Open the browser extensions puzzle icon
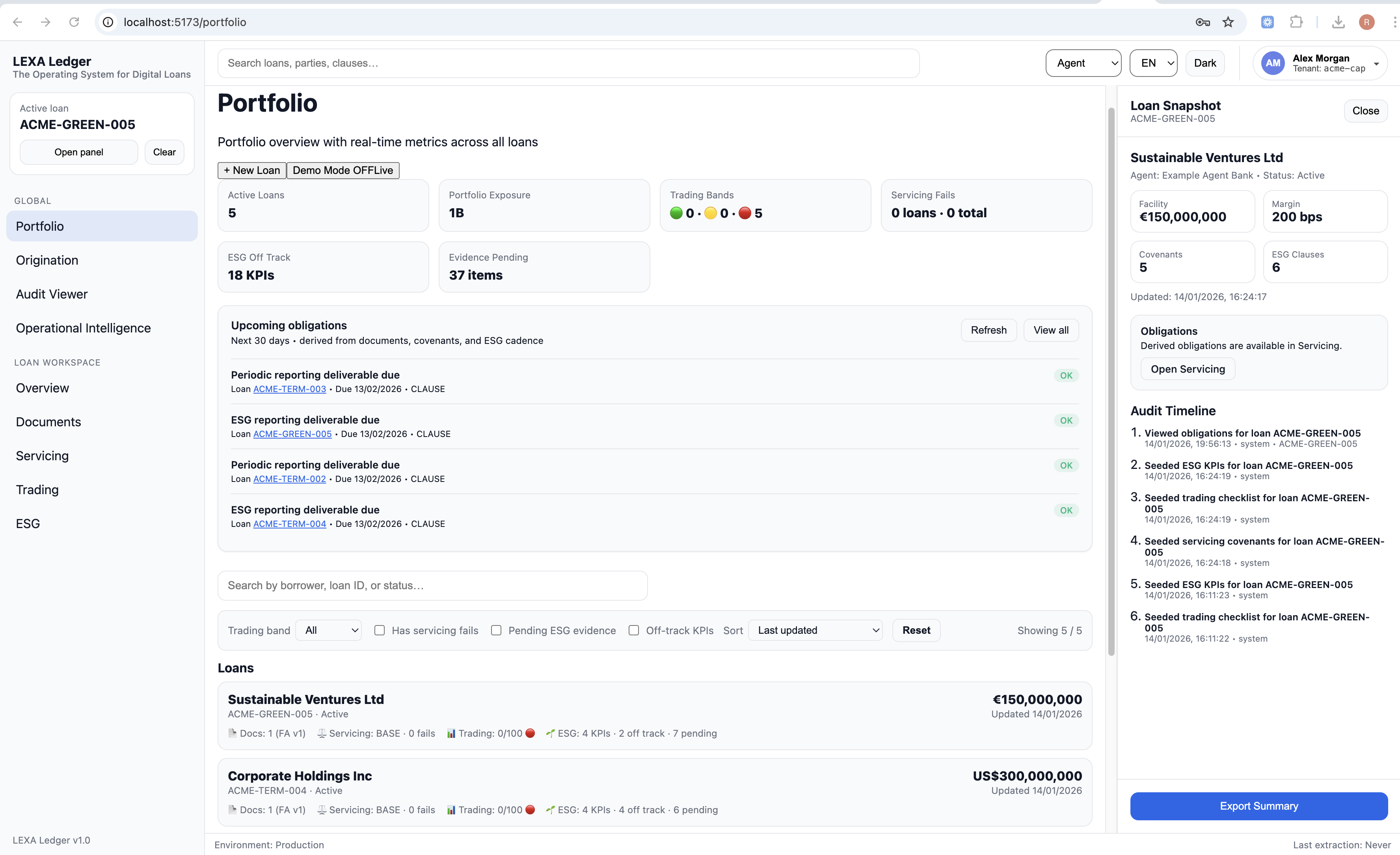The height and width of the screenshot is (855, 1400). point(1296,22)
